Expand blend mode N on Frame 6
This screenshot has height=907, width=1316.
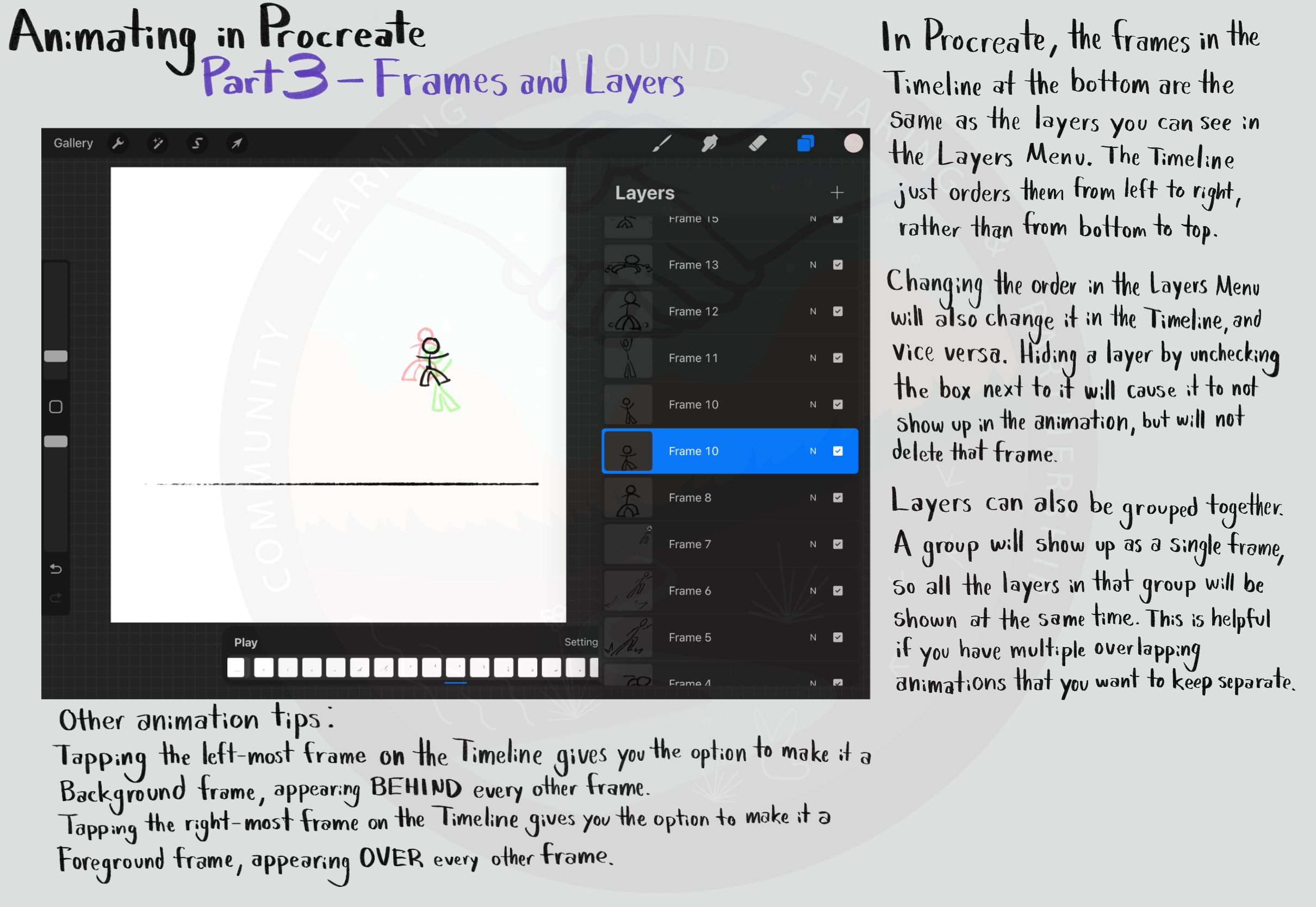pos(813,591)
